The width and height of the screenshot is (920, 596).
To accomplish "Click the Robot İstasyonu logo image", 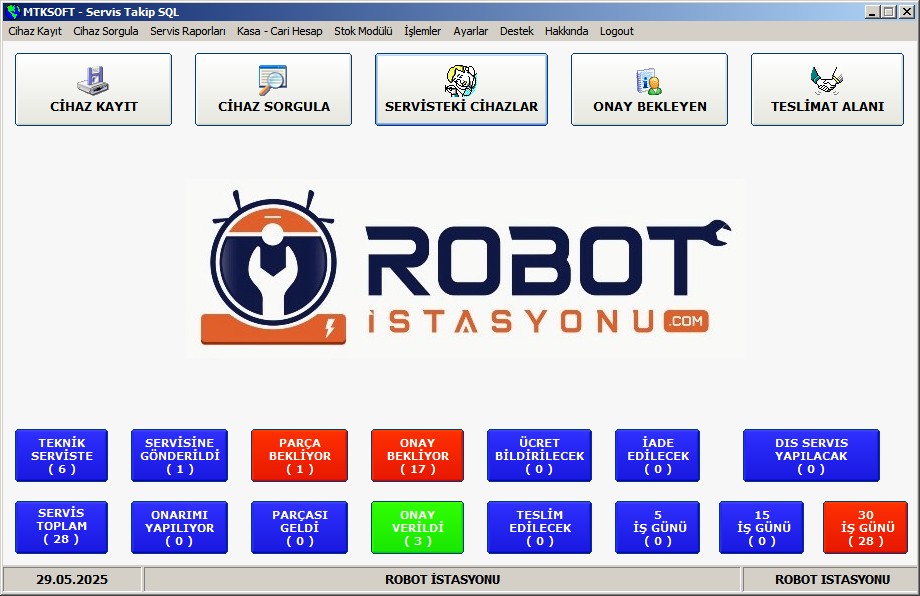I will [466, 268].
